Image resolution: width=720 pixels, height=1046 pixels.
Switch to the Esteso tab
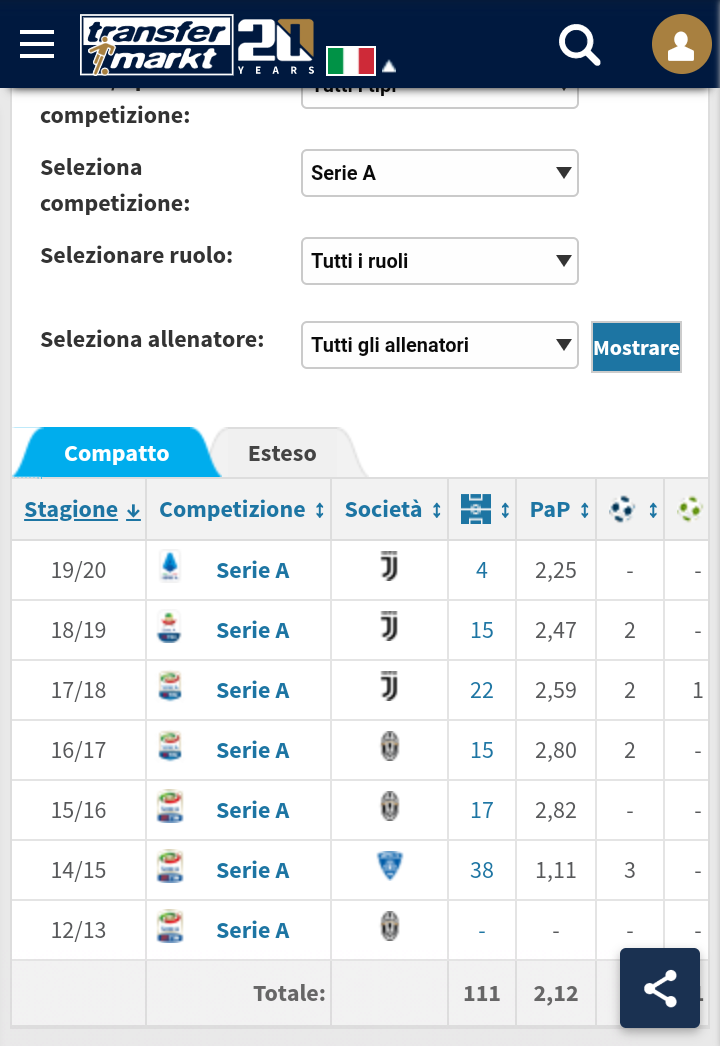point(282,454)
